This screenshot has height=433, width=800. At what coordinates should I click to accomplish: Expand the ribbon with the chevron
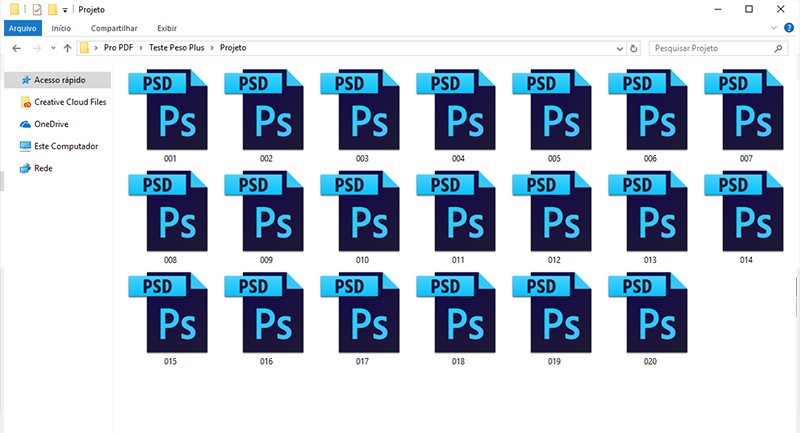coord(774,29)
